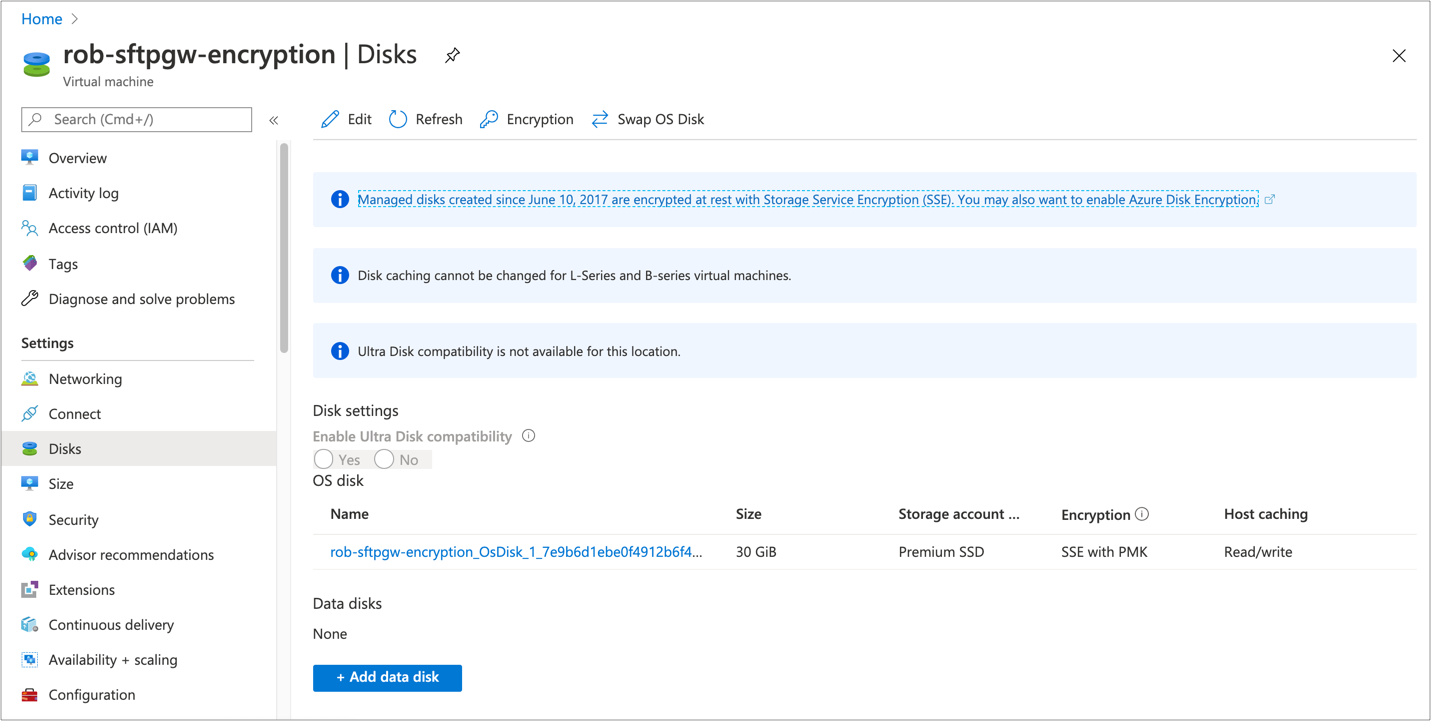This screenshot has height=721, width=1431.
Task: Collapse the sidebar with double chevron
Action: (273, 120)
